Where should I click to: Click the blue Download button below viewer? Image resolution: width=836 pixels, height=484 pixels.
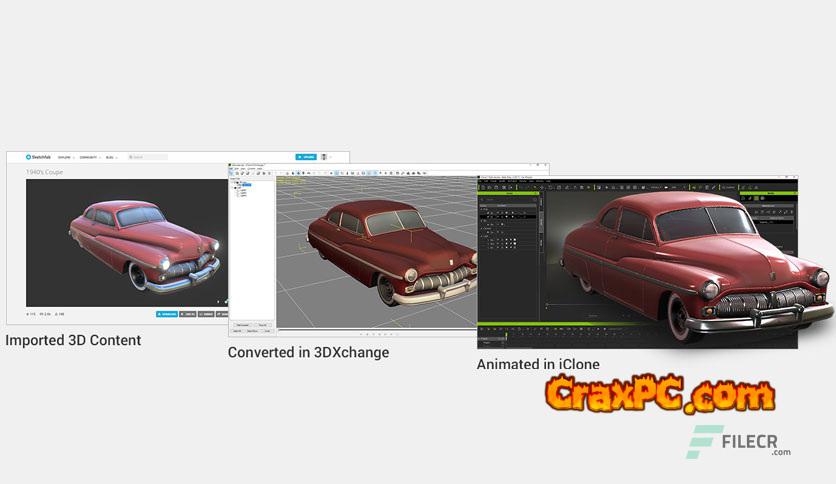tap(167, 314)
